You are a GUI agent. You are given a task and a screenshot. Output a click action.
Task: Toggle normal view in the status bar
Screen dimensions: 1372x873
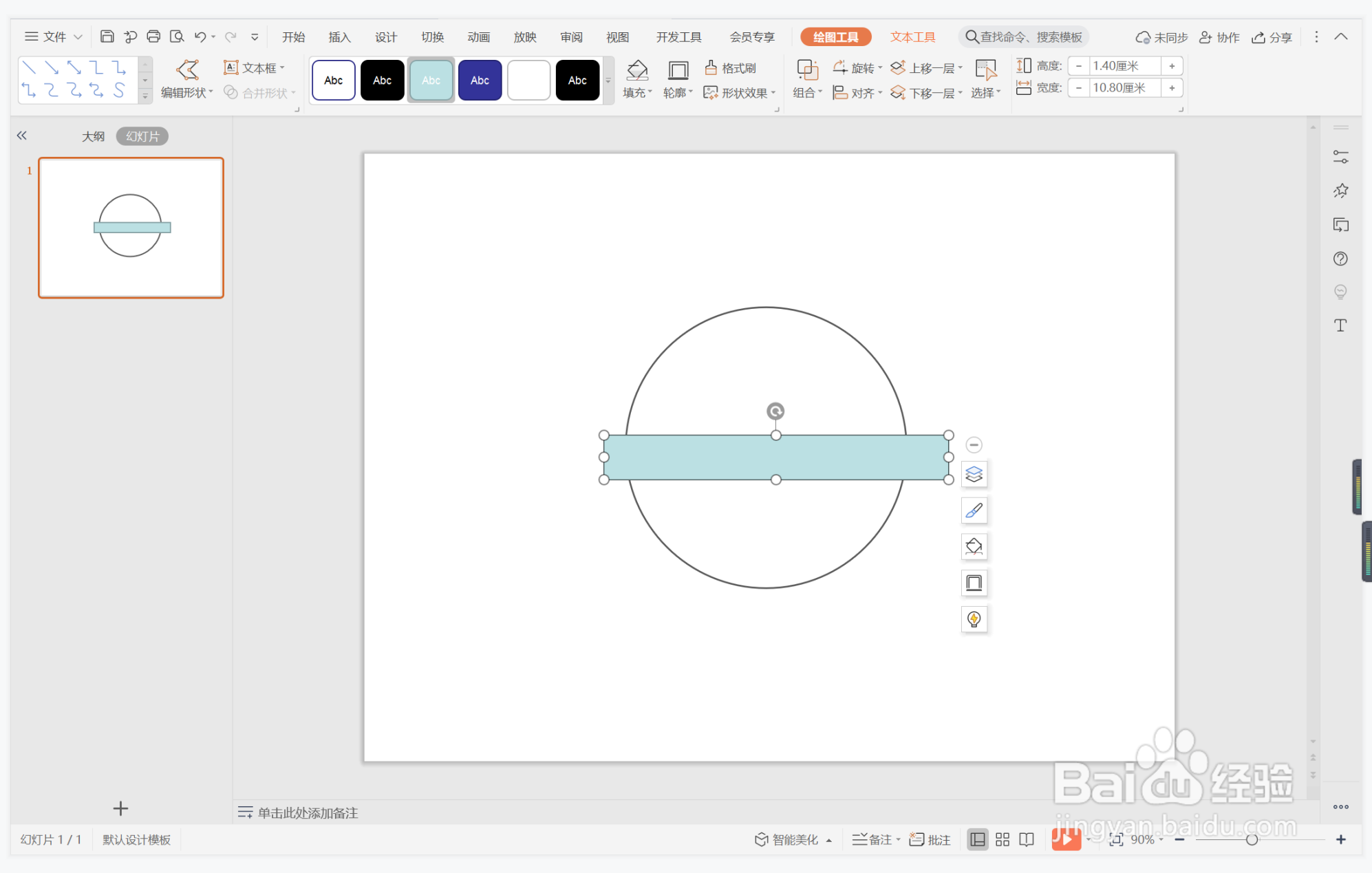click(977, 839)
